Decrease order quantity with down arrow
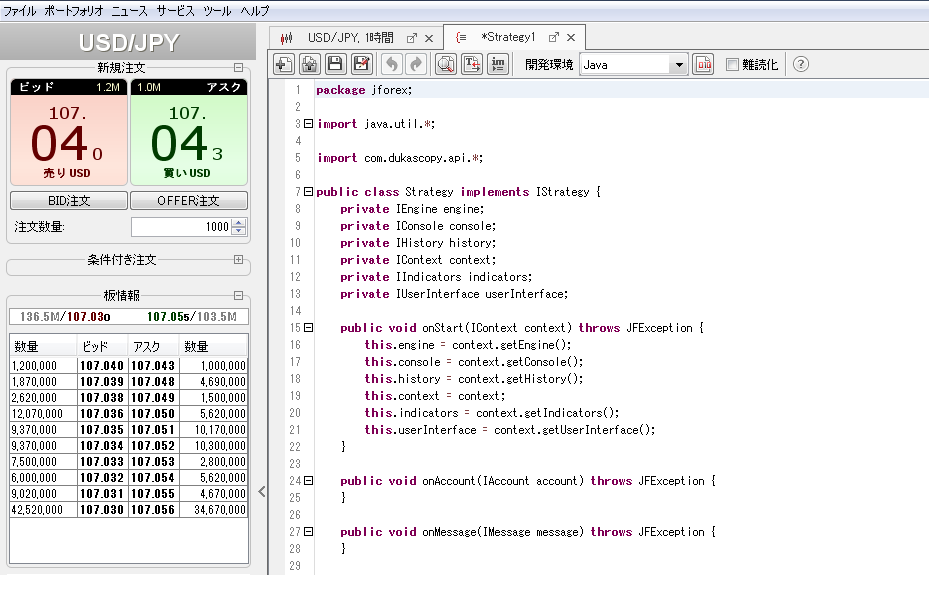The height and width of the screenshot is (614, 929). coord(239,231)
